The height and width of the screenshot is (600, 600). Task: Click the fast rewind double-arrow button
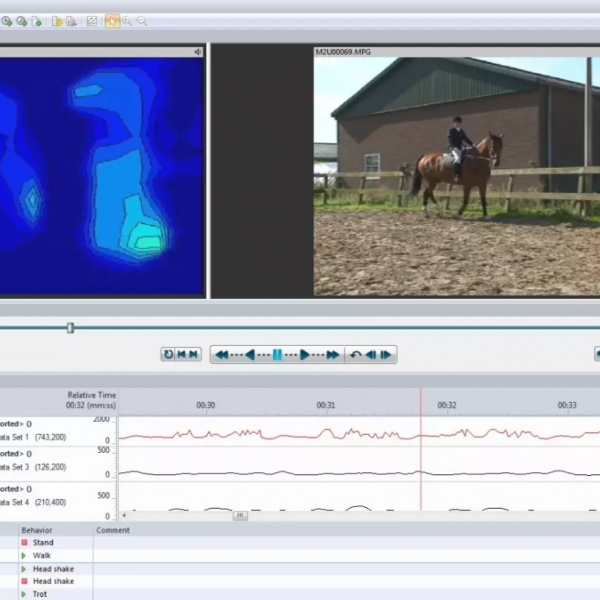coord(222,354)
